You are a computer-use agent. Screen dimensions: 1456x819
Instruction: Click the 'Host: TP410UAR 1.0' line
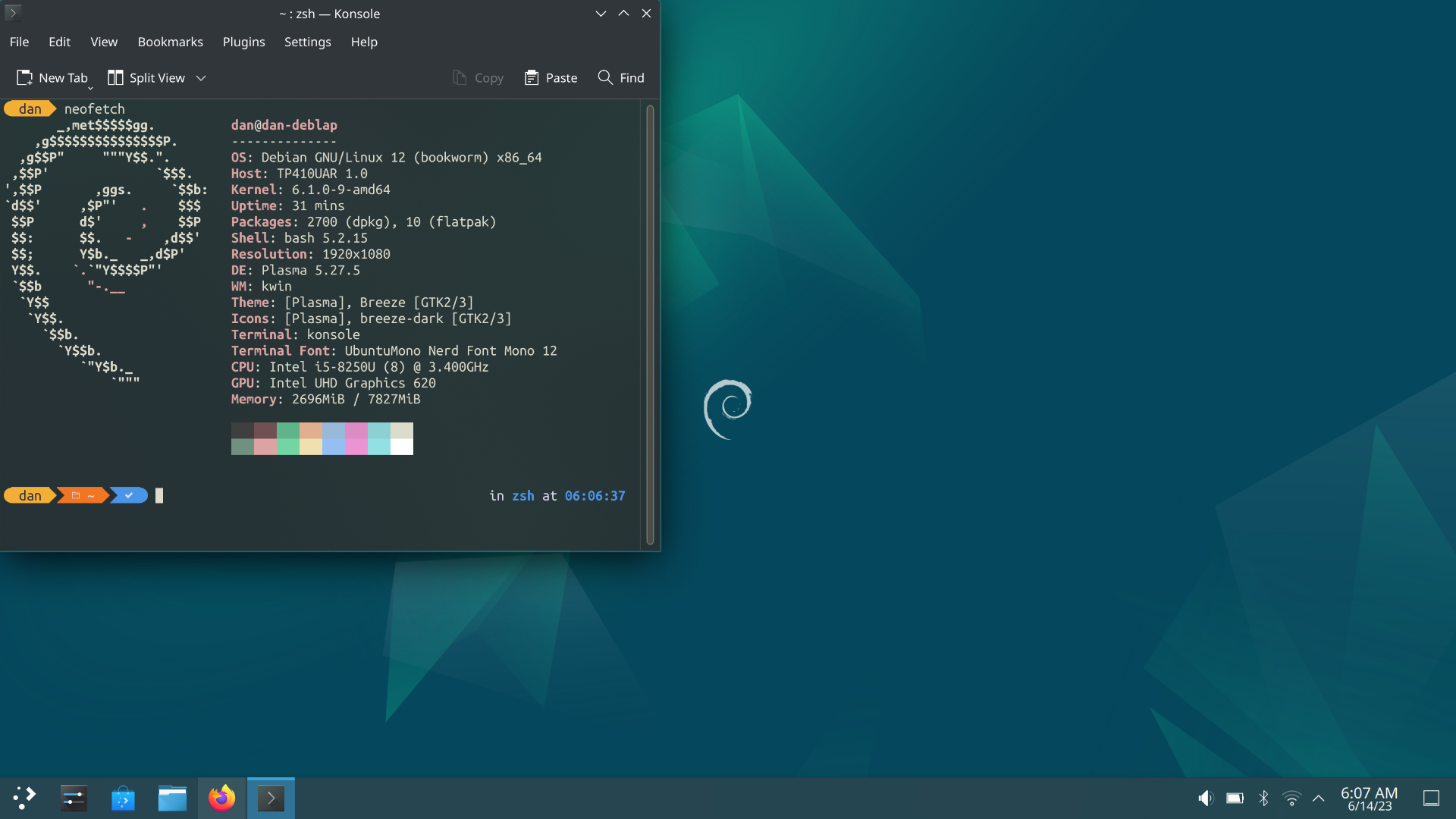pyautogui.click(x=300, y=173)
